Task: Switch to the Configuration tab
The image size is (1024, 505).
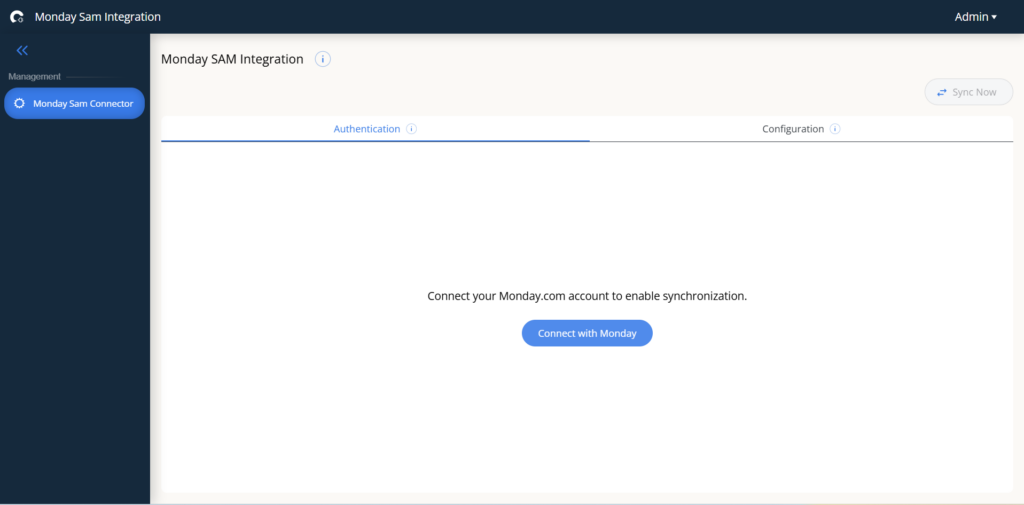Action: 792,129
